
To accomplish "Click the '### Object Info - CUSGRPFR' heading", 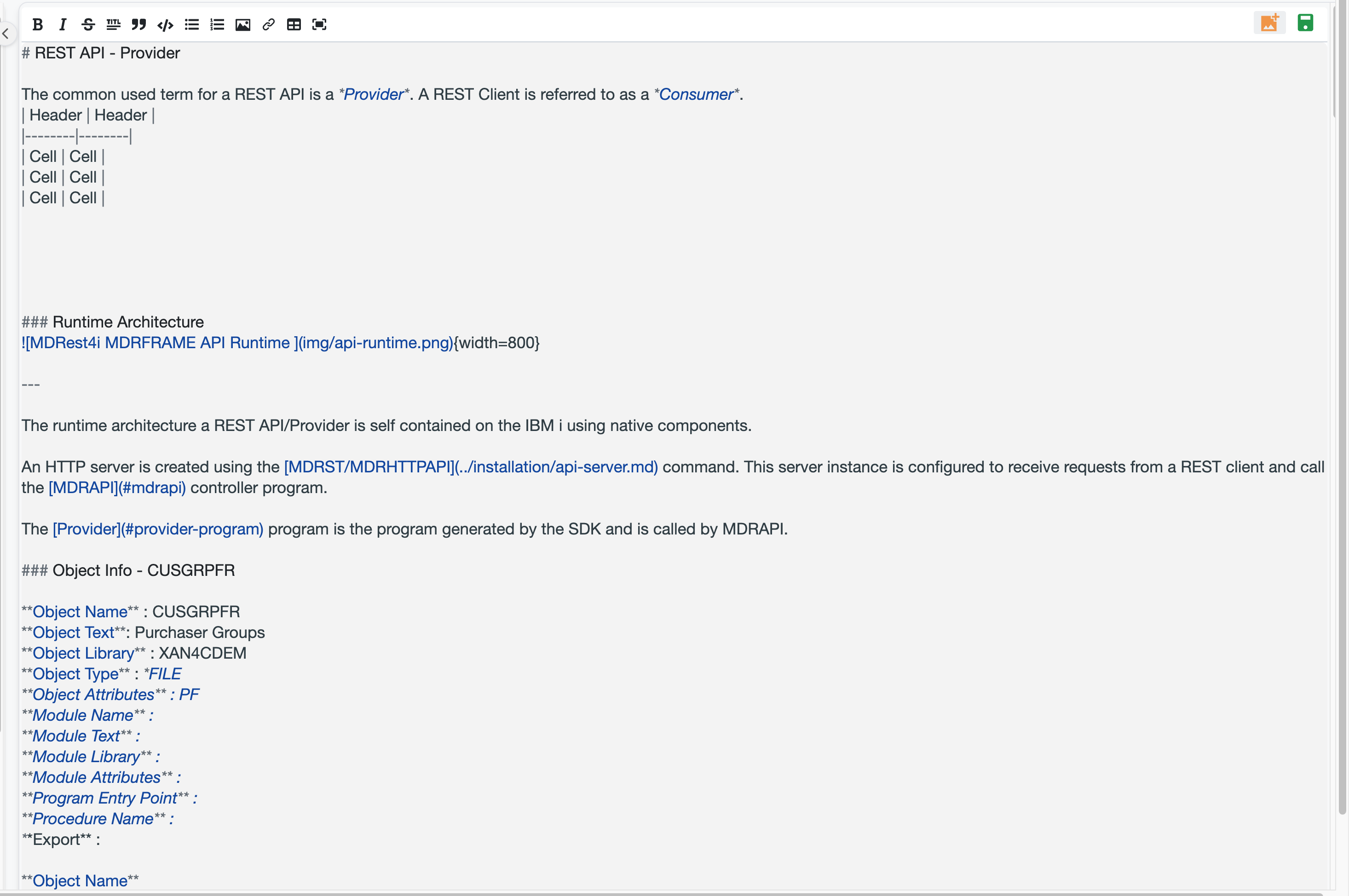I will 128,570.
